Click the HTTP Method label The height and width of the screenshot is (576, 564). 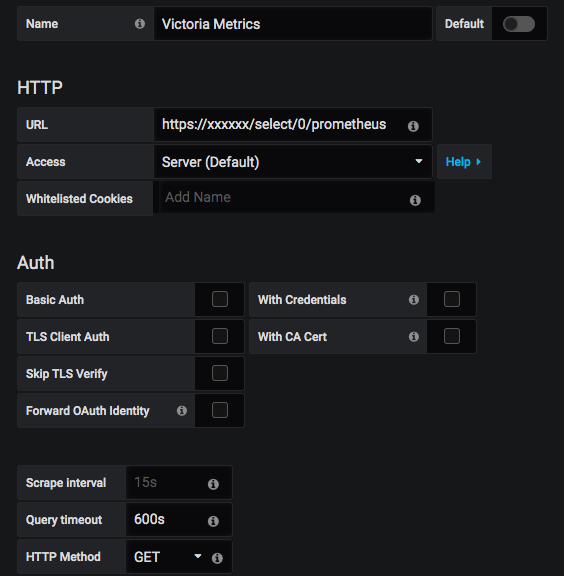coord(63,557)
